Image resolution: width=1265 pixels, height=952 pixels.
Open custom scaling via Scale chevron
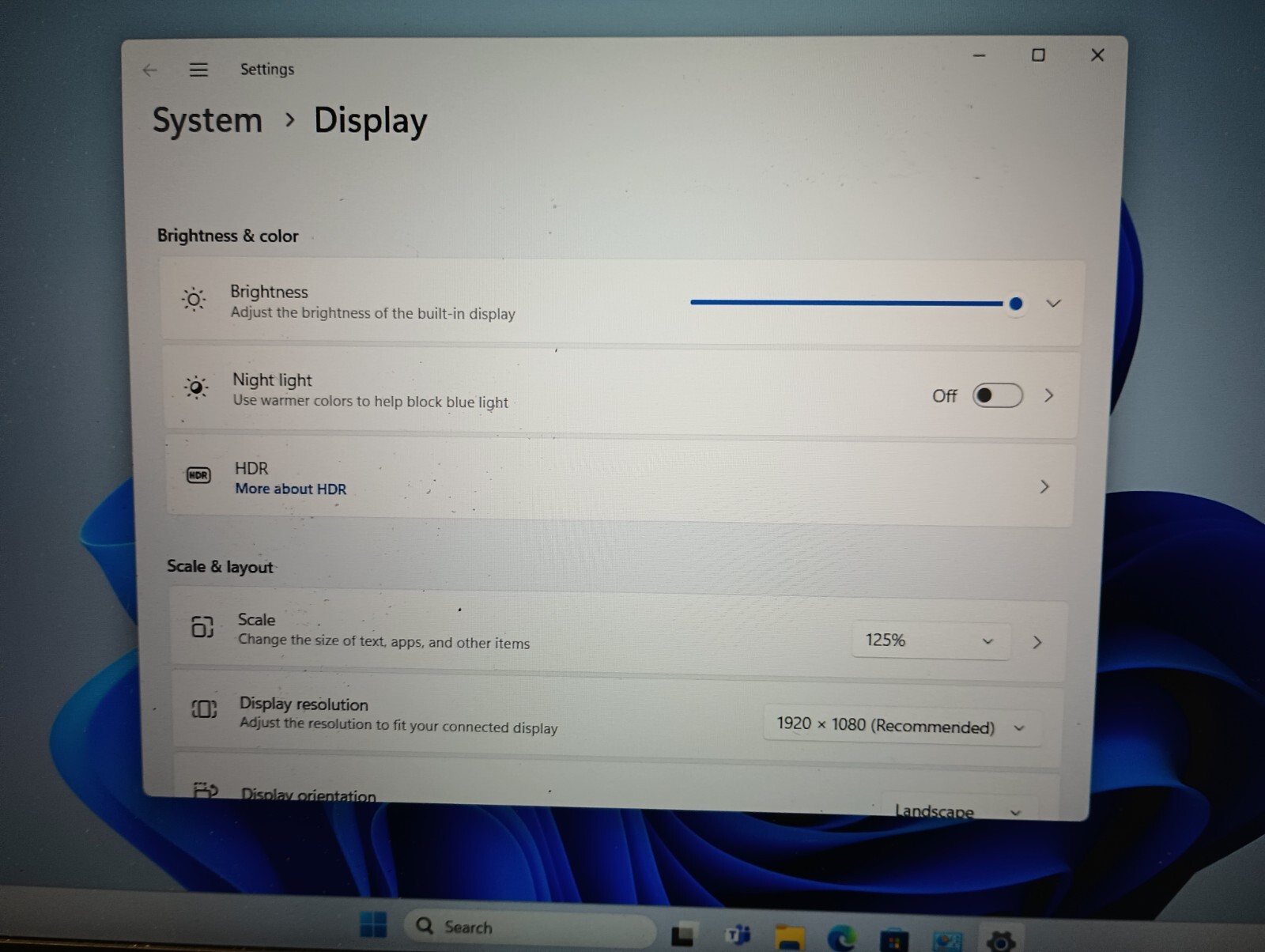tap(1037, 642)
